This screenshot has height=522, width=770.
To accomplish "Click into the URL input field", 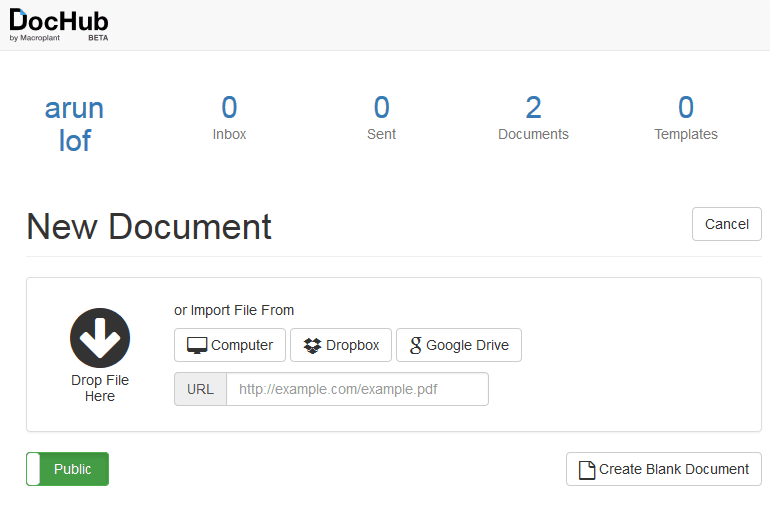I will pyautogui.click(x=358, y=389).
